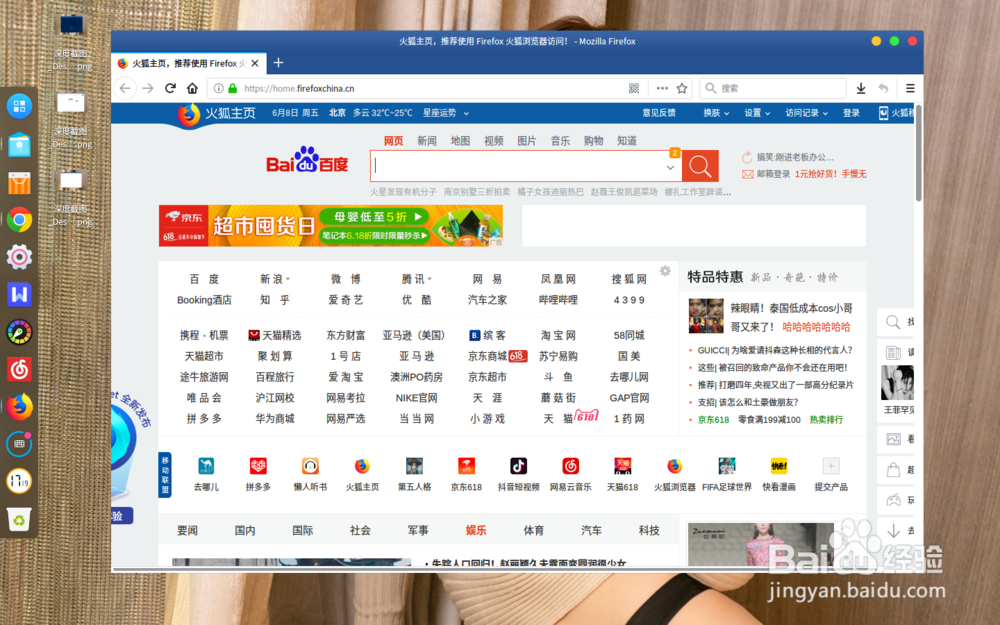
Task: Expand the 新浪 submenu arrow
Action: point(288,279)
